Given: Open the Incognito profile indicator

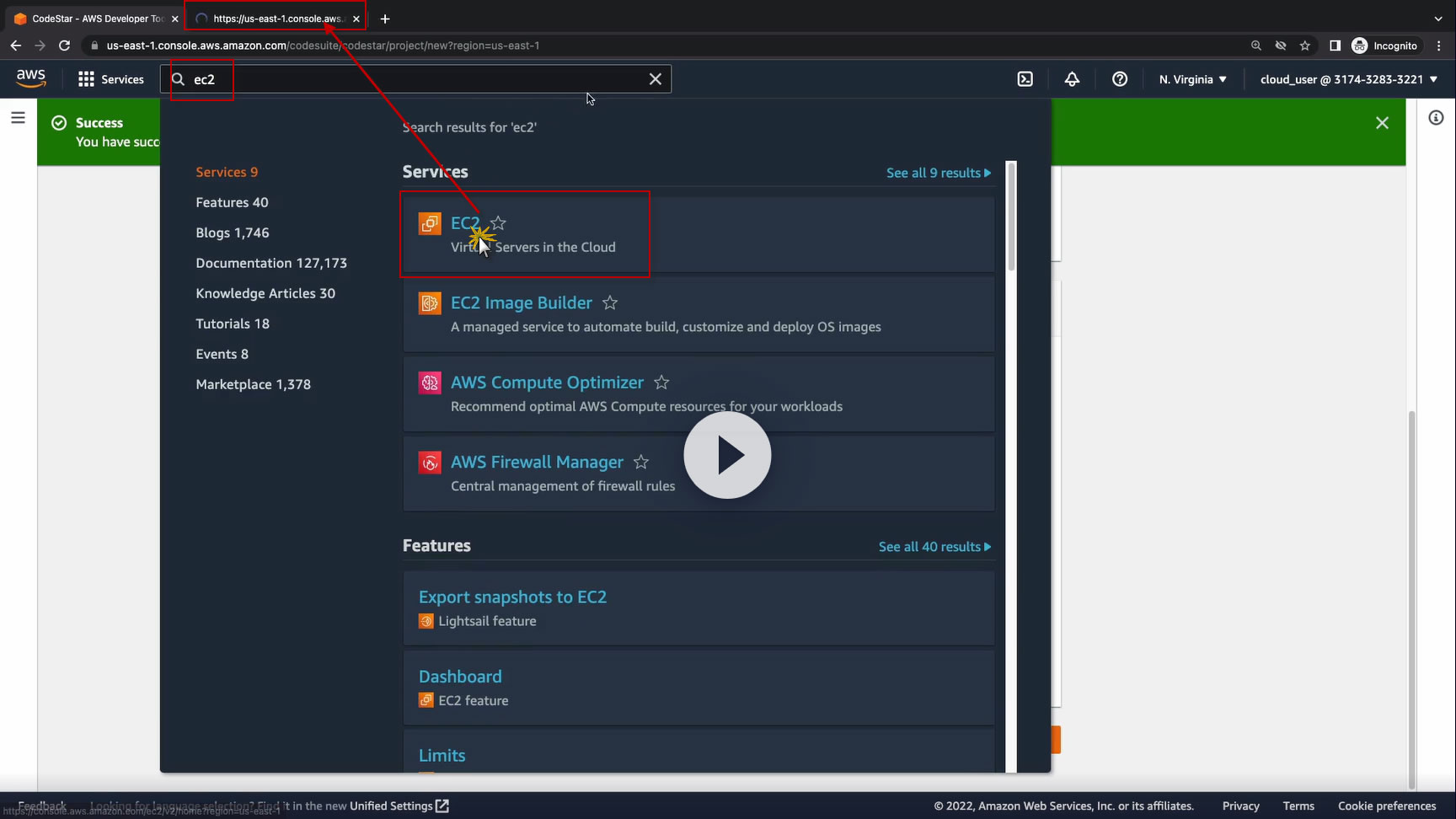Looking at the screenshot, I should click(1384, 45).
